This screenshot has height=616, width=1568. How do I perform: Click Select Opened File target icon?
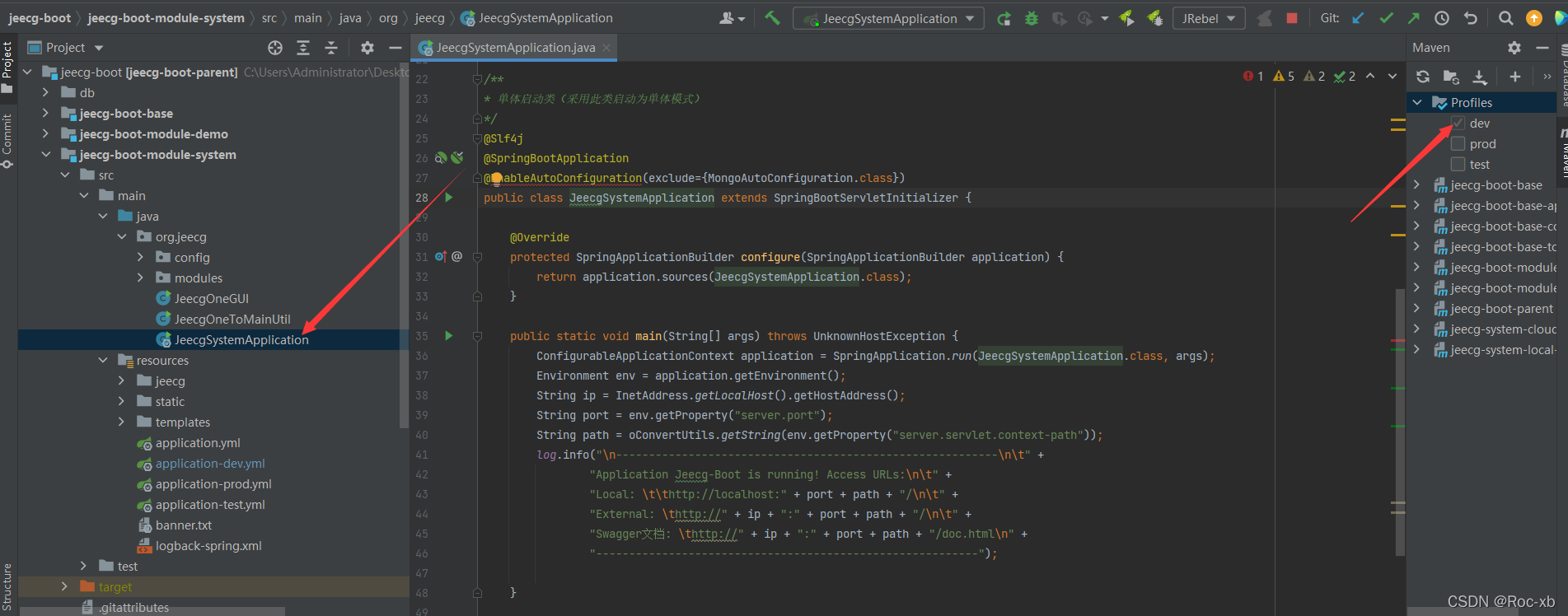coord(275,48)
